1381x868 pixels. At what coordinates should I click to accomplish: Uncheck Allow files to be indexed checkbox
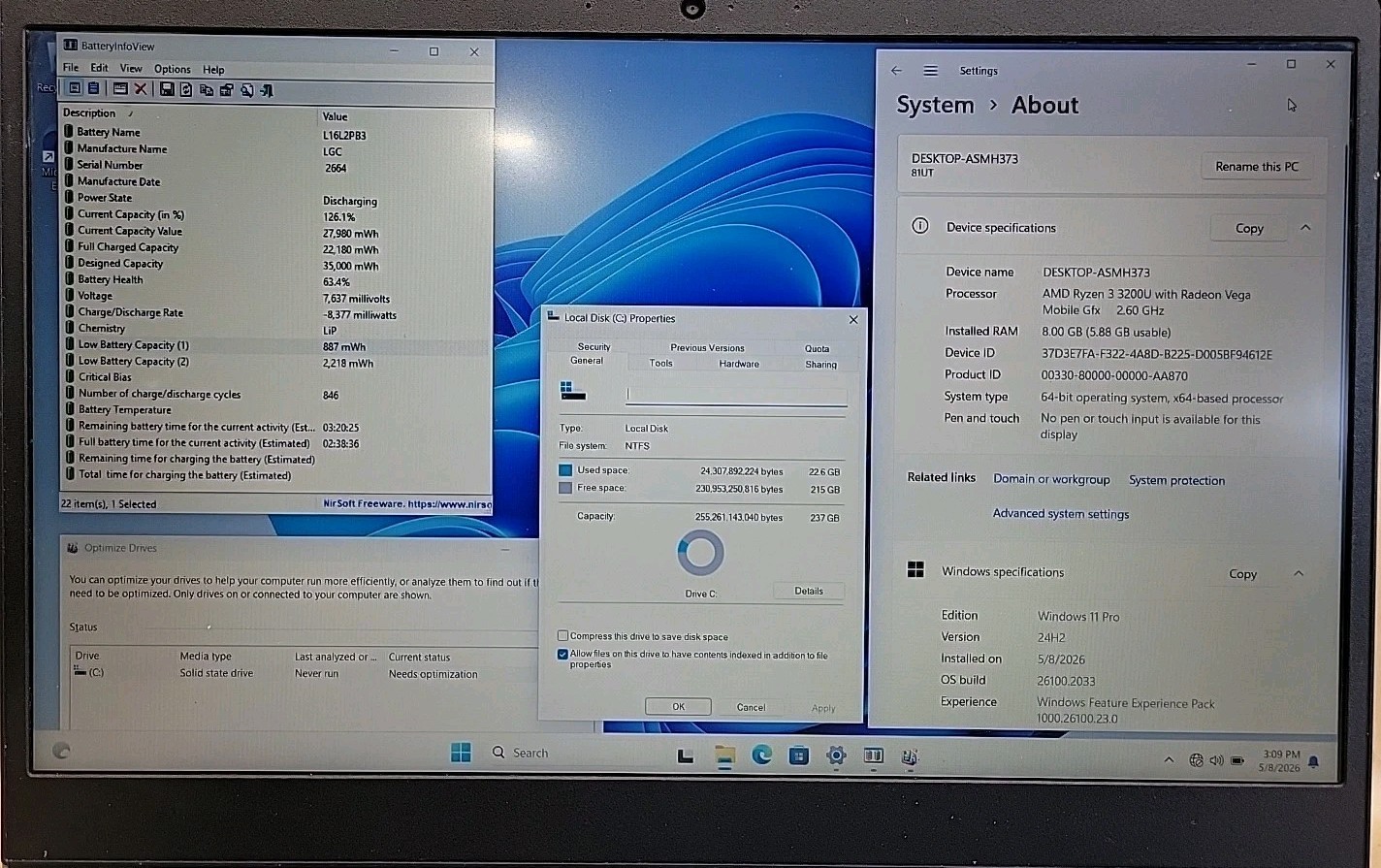[x=562, y=655]
